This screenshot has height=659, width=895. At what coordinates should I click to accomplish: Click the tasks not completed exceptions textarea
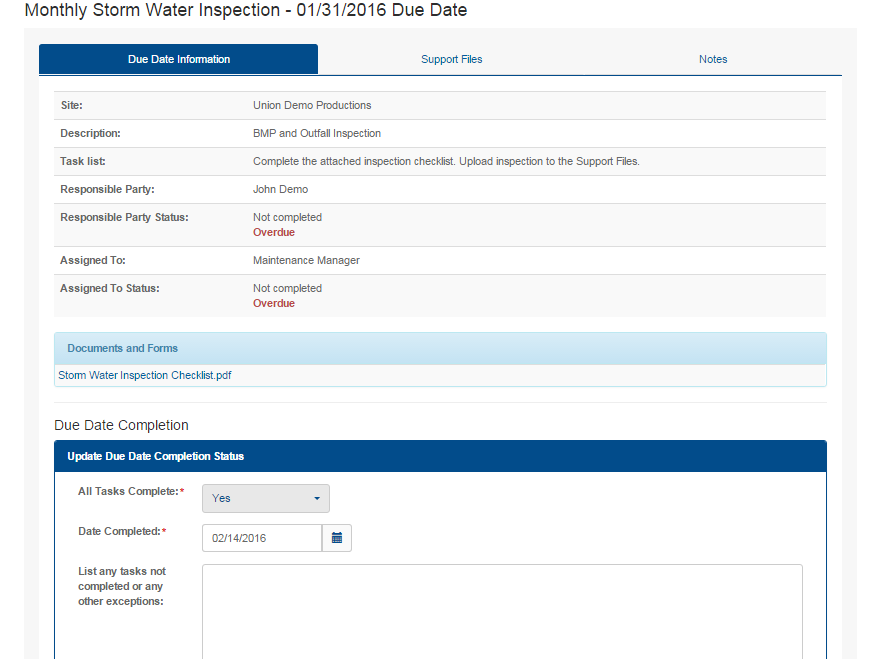point(502,612)
